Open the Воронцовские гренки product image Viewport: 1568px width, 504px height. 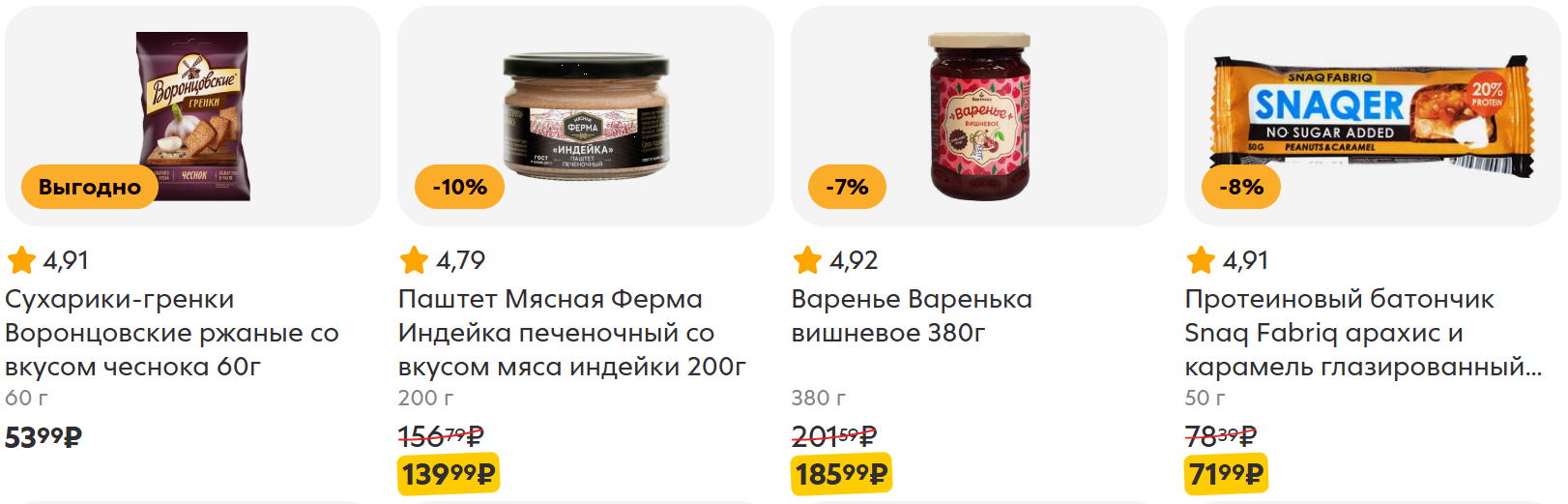tap(192, 116)
